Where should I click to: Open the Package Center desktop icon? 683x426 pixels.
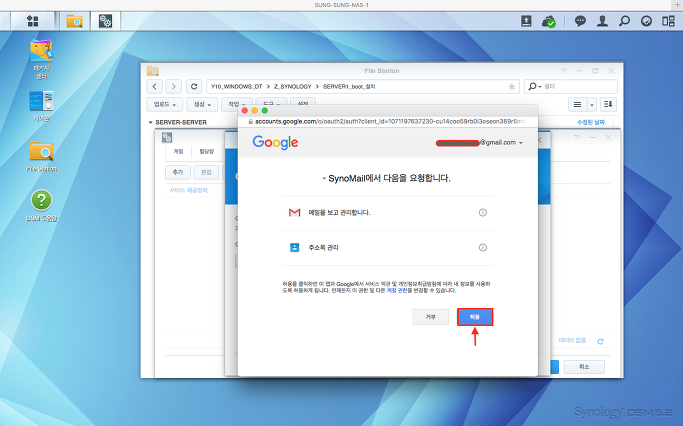(41, 59)
